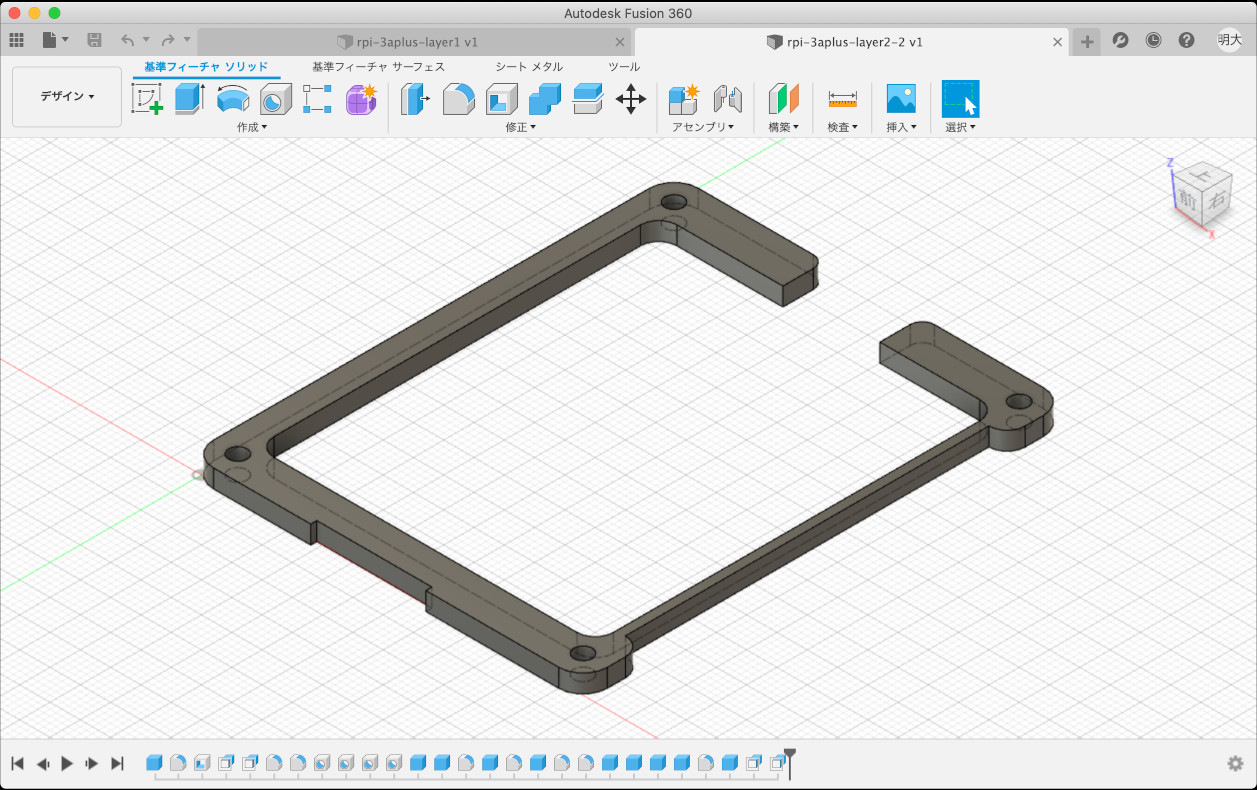Screen dimensions: 1257x790
Task: Select the New Component tool
Action: [684, 99]
